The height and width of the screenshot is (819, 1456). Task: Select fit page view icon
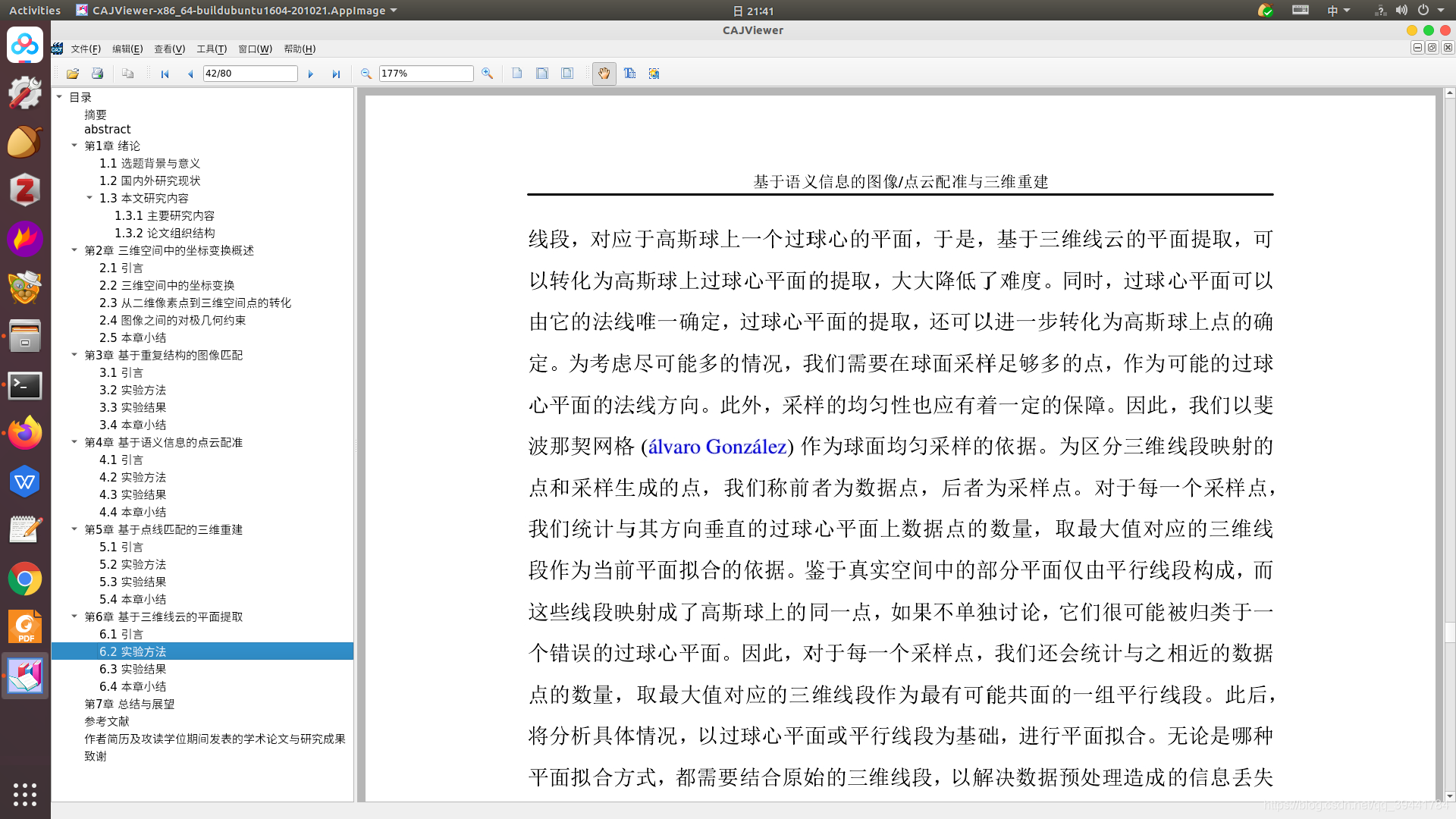tap(567, 74)
